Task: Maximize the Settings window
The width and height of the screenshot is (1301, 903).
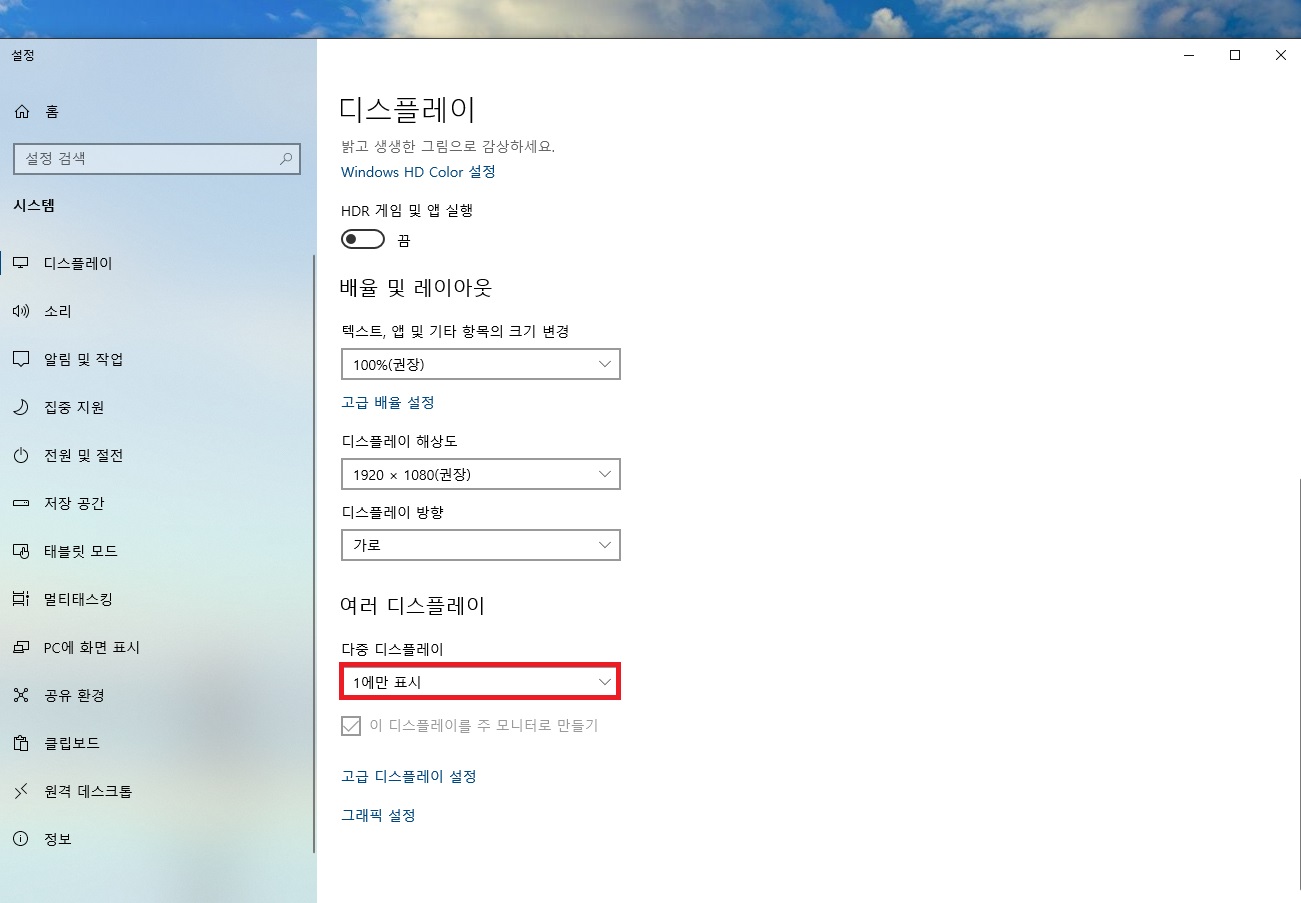Action: coord(1235,56)
